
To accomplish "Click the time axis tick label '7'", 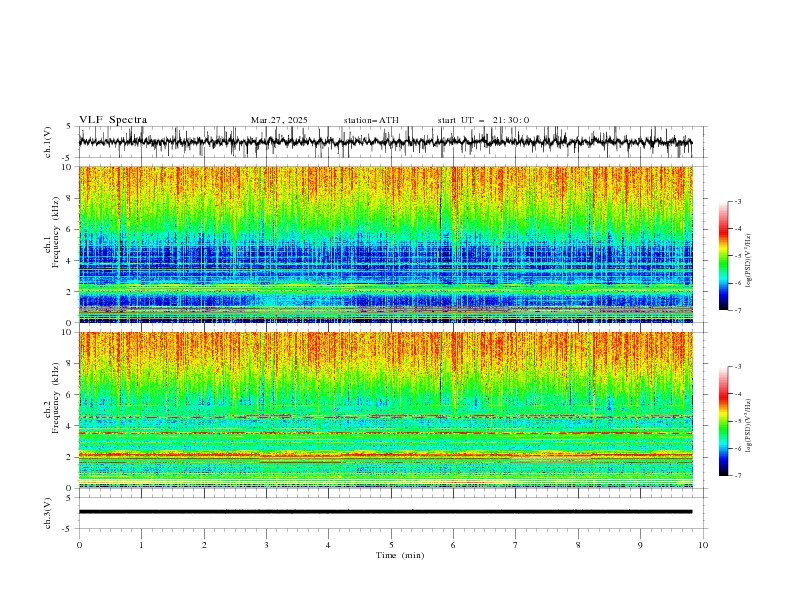I will [516, 545].
